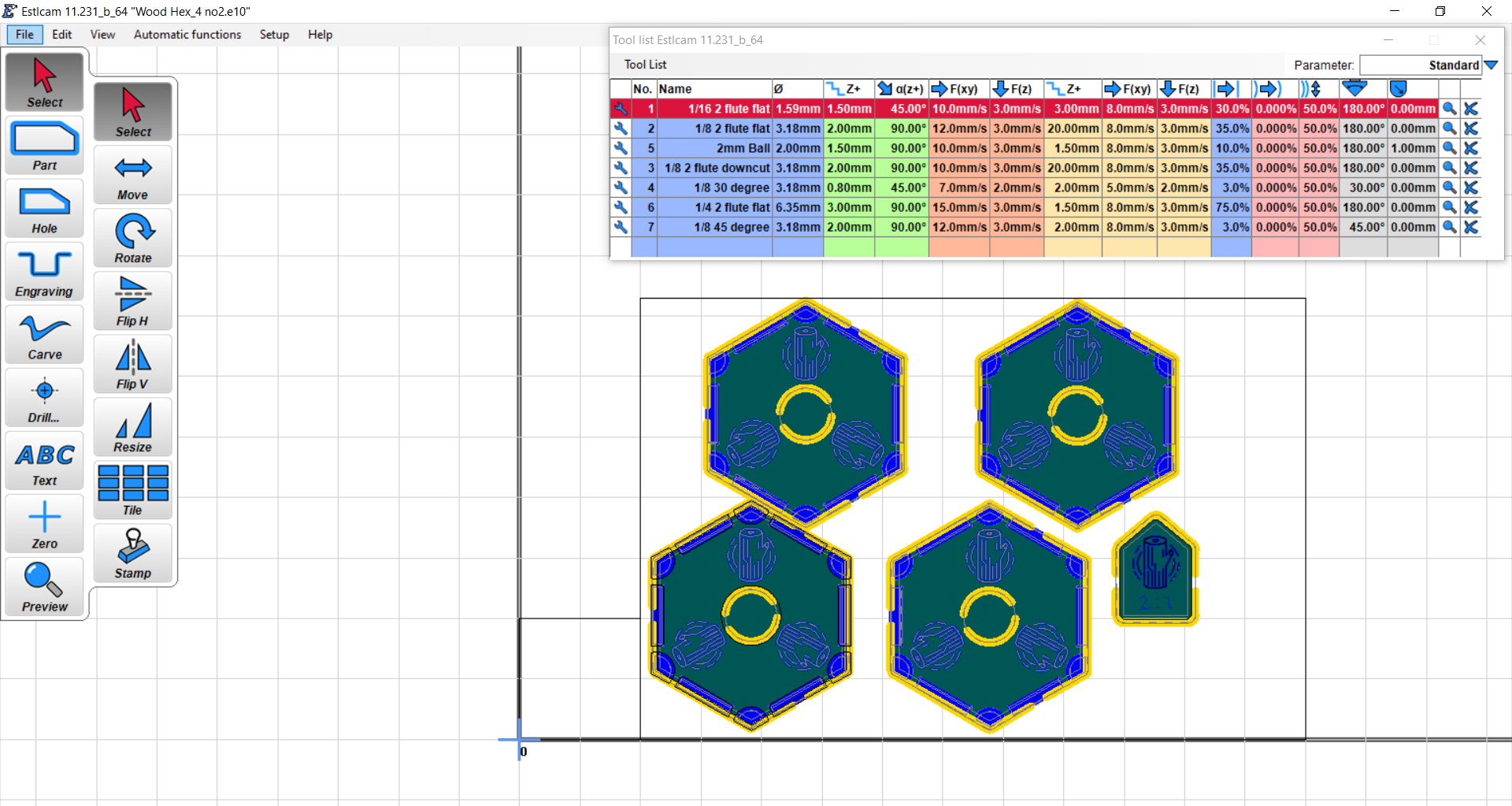
Task: Select the '1/16 2 flute flat' name cell
Action: (714, 109)
